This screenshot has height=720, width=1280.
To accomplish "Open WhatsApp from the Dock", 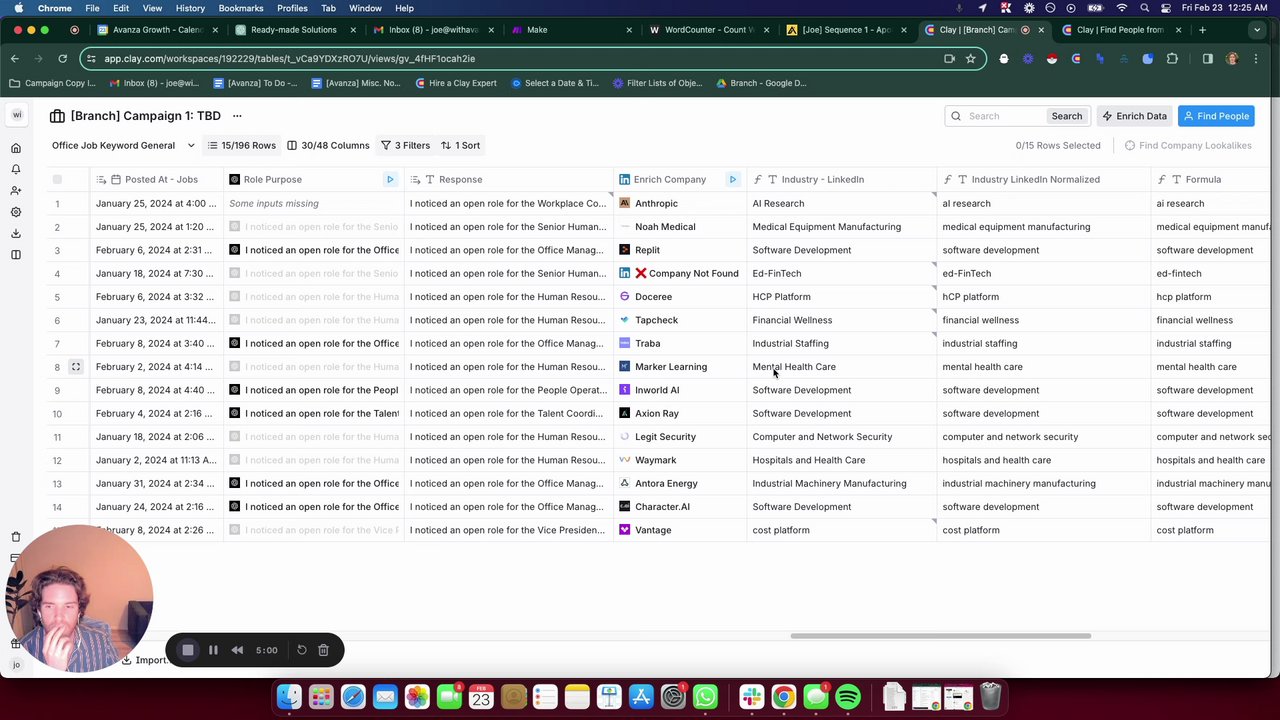I will click(x=705, y=696).
